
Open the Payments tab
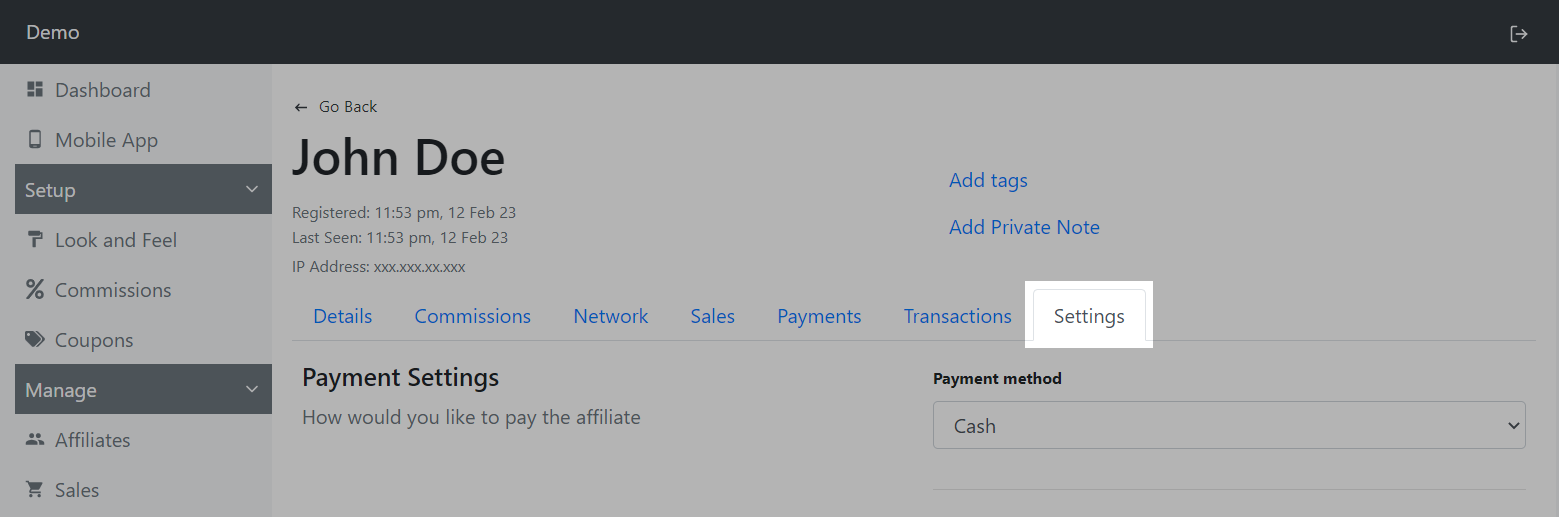point(819,317)
